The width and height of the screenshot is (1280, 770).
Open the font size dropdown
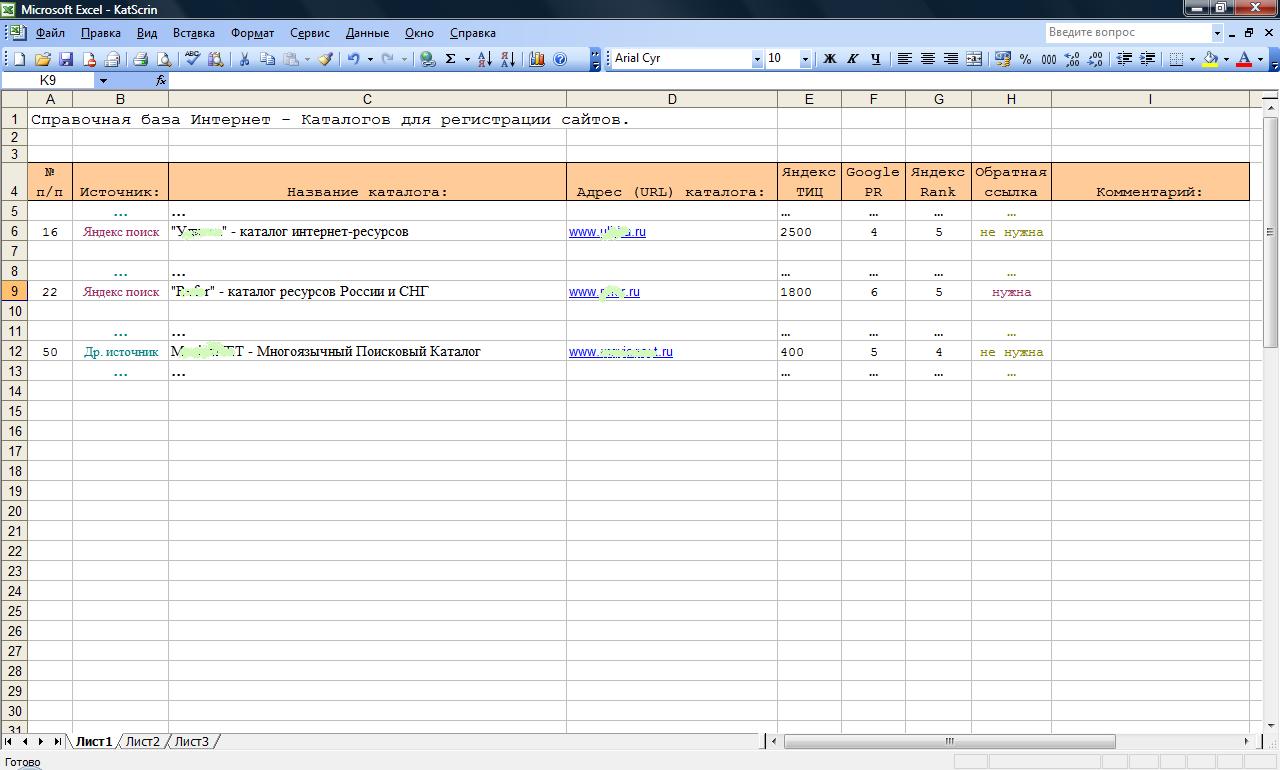(x=805, y=59)
